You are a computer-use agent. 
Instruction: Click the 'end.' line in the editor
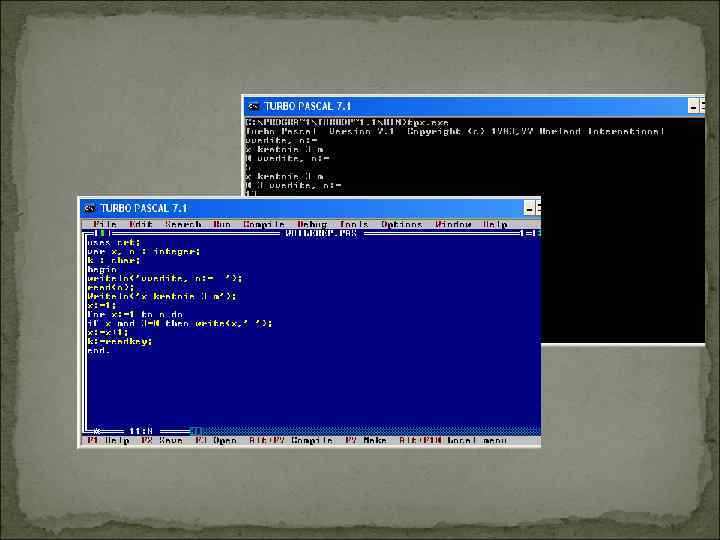tap(99, 350)
